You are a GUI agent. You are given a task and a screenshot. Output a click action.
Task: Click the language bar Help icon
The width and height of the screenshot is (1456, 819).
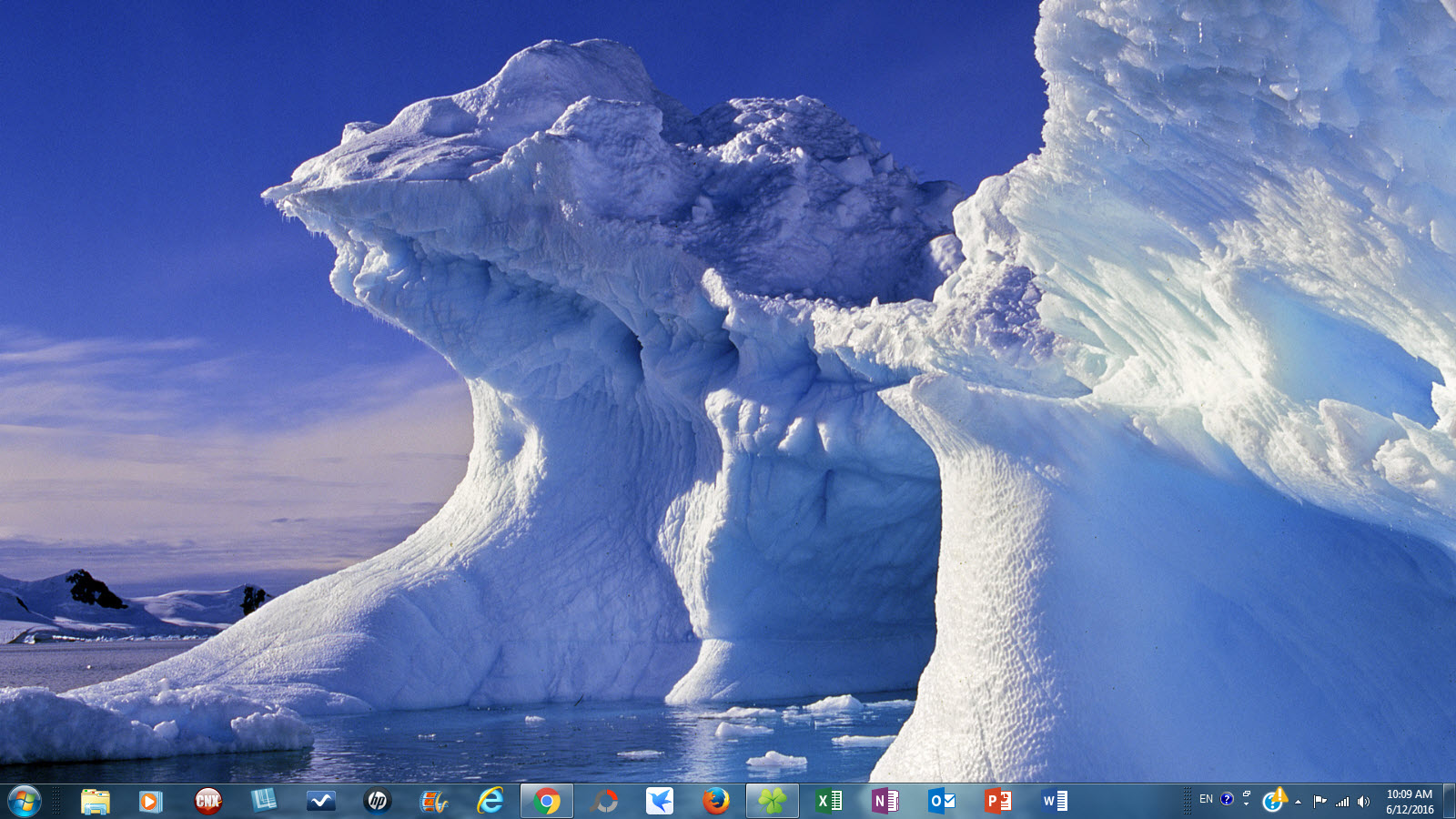pyautogui.click(x=1227, y=799)
